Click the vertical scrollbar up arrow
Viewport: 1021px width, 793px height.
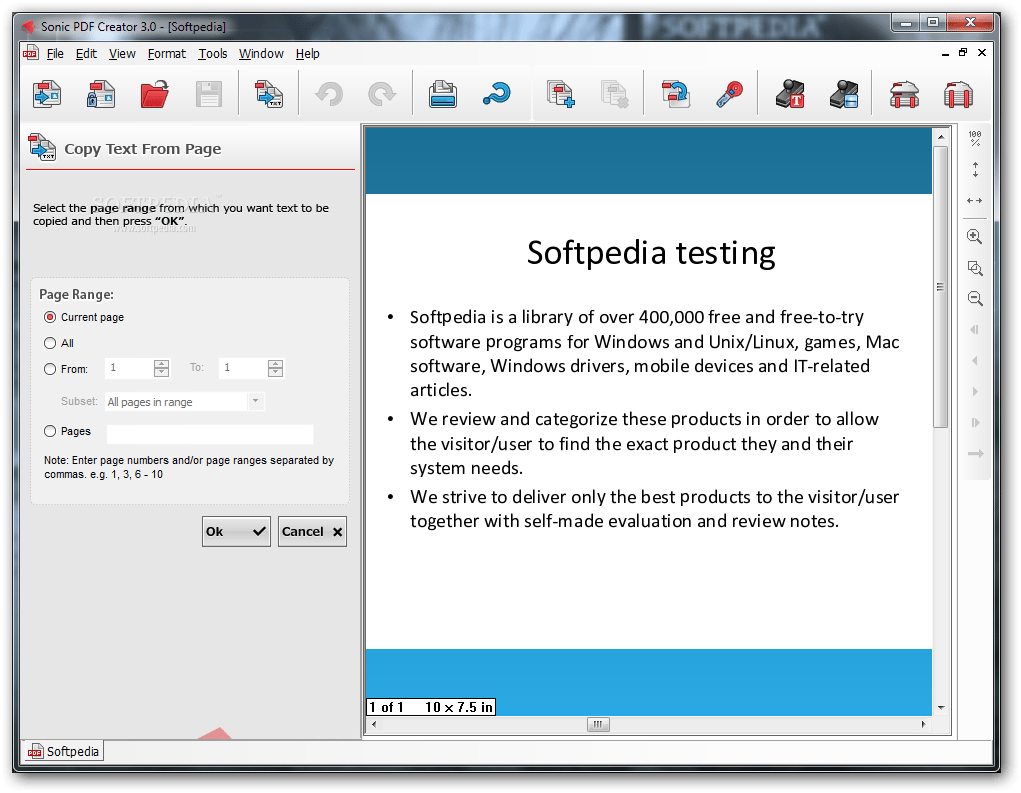click(x=940, y=137)
